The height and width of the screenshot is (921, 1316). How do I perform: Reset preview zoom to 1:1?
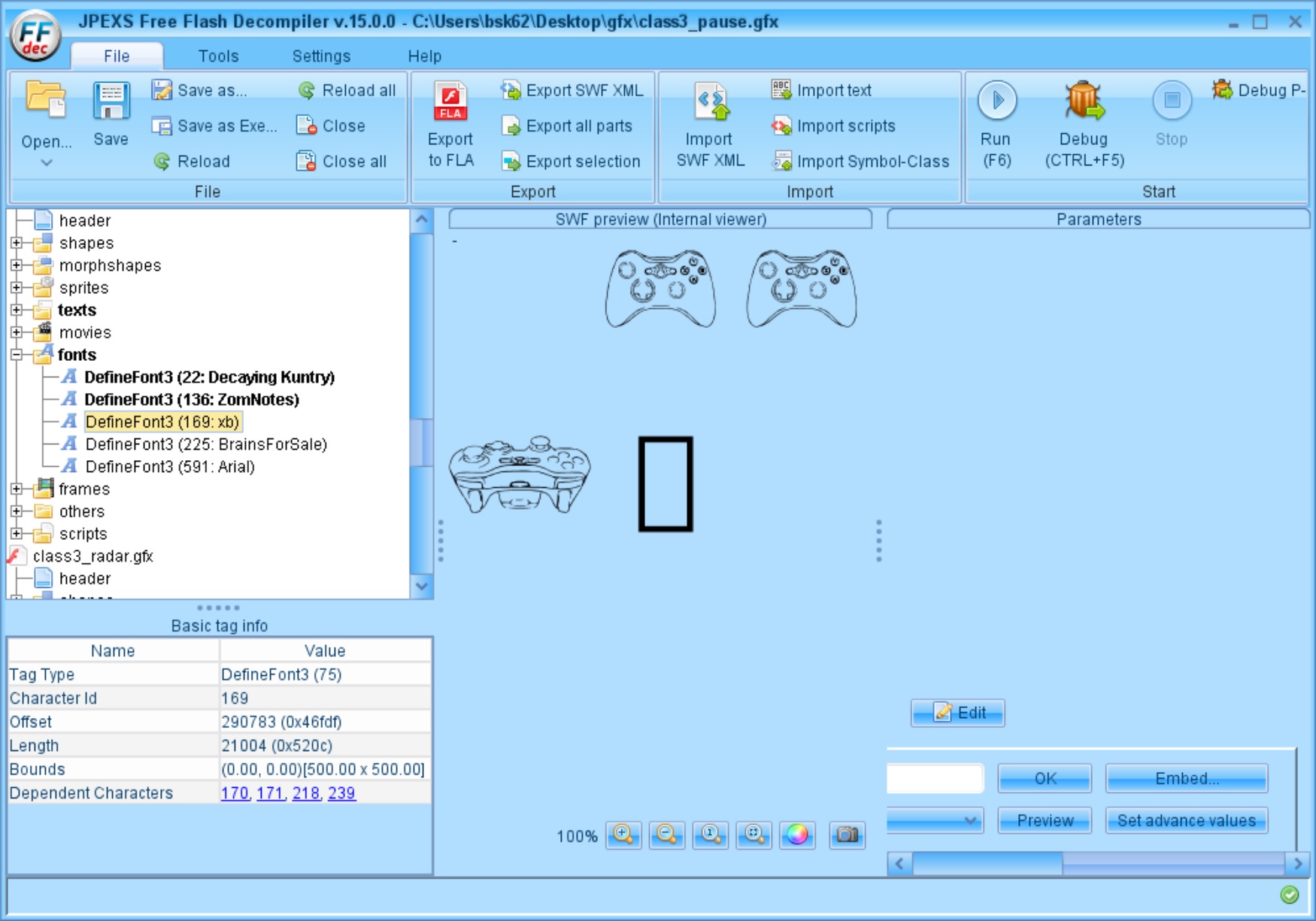point(711,835)
